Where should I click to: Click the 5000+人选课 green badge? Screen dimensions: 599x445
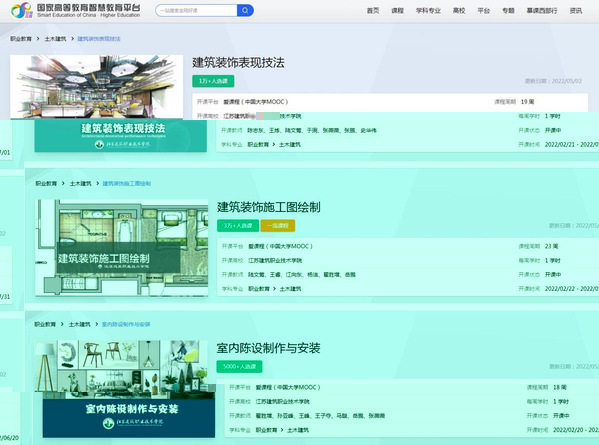pyautogui.click(x=239, y=366)
